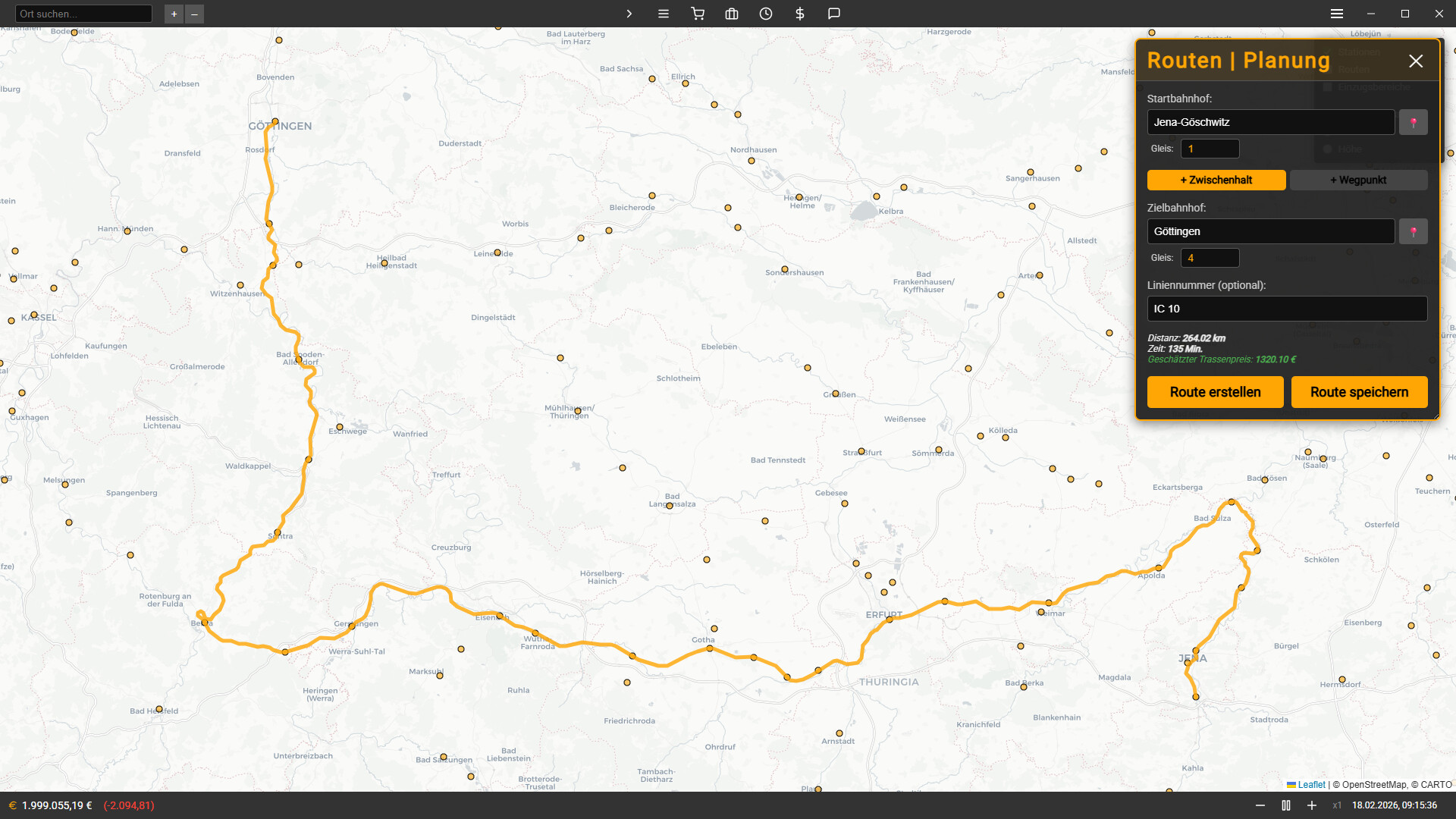This screenshot has height=819, width=1456.
Task: Click the list icon in top toolbar
Action: pos(664,14)
